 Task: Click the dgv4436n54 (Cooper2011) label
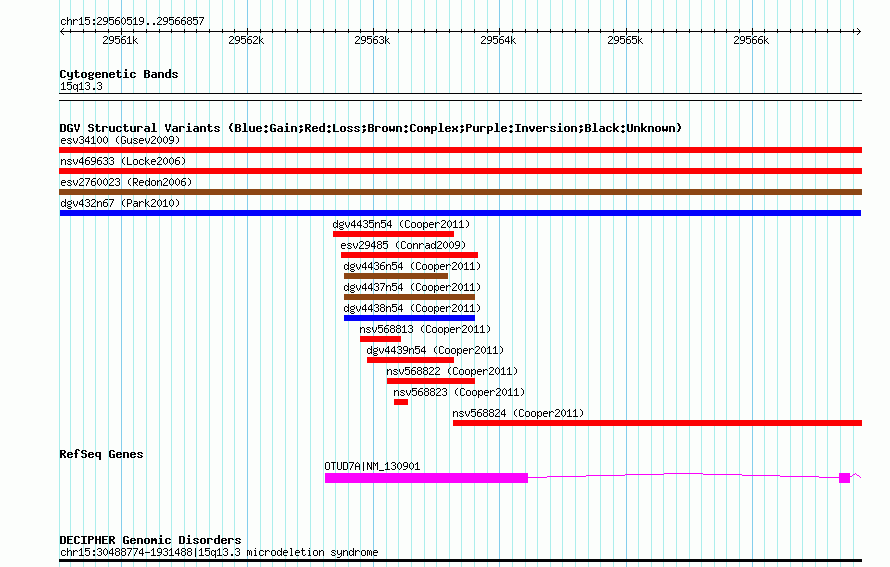click(412, 266)
